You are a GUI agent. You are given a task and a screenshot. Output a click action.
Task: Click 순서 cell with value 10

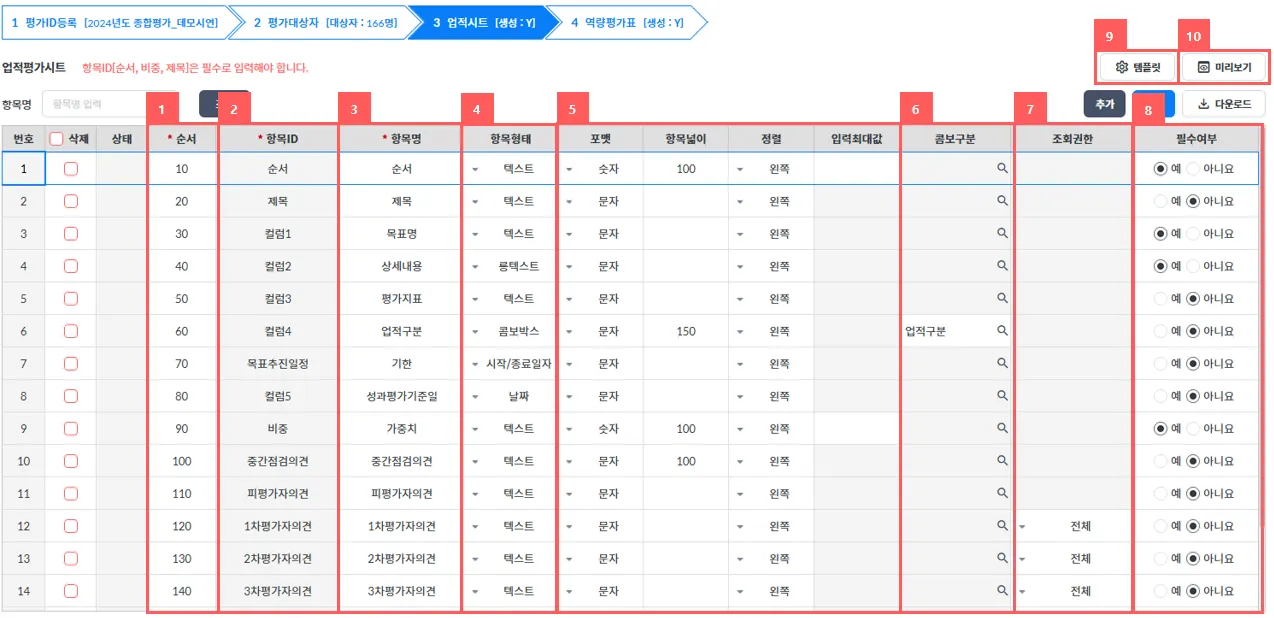click(182, 169)
